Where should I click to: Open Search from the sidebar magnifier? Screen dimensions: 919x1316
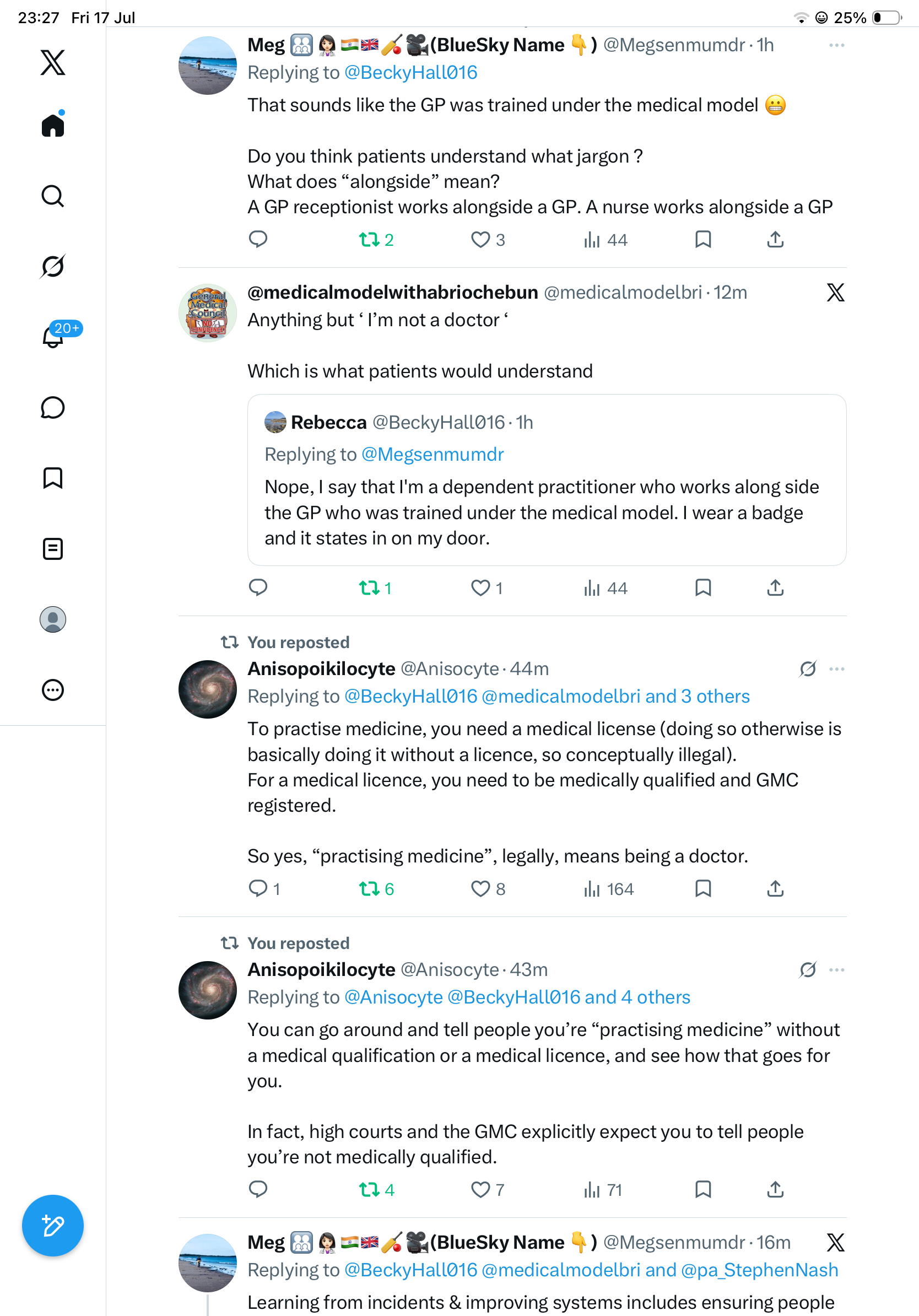click(x=53, y=196)
